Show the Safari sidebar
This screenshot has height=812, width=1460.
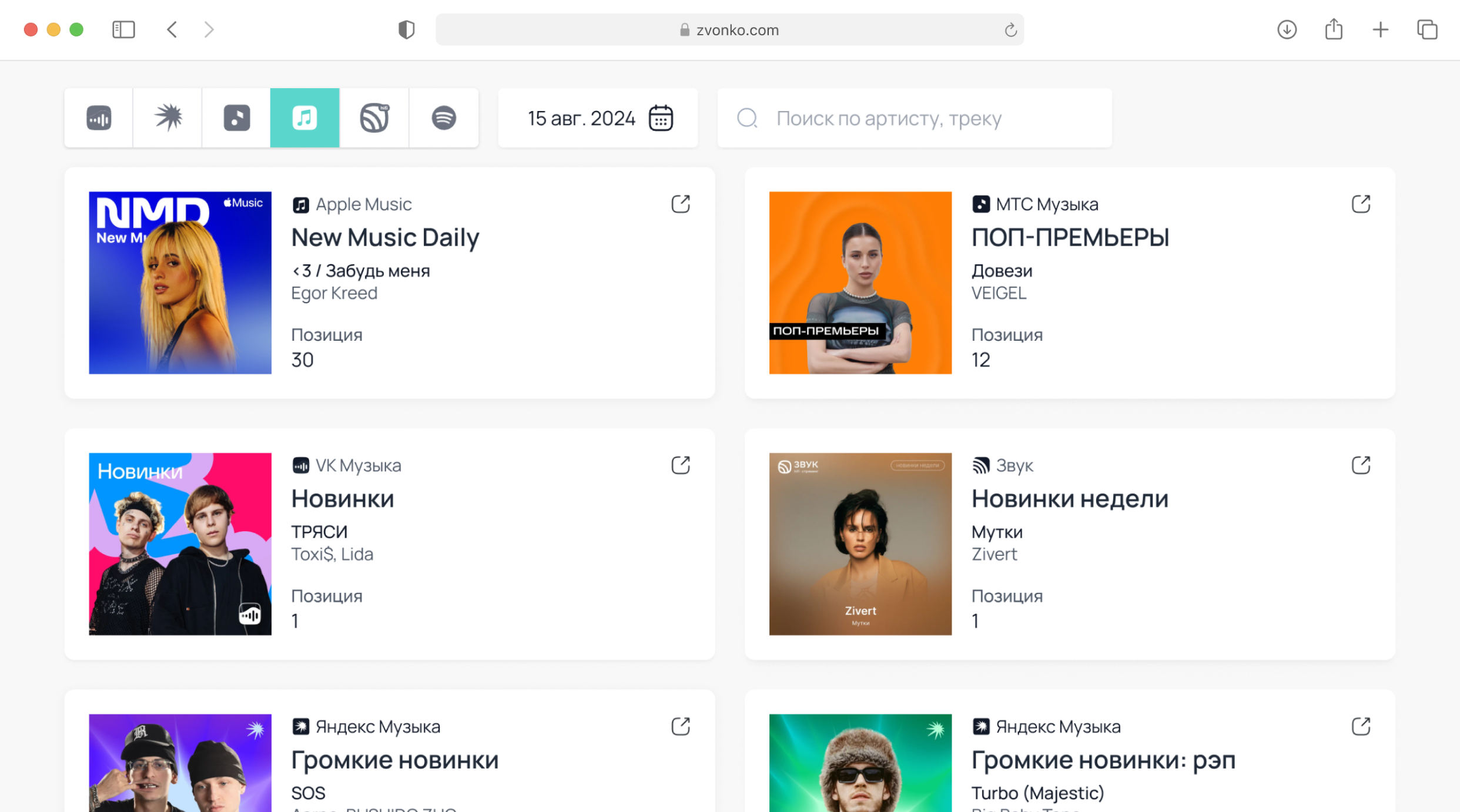pos(123,29)
